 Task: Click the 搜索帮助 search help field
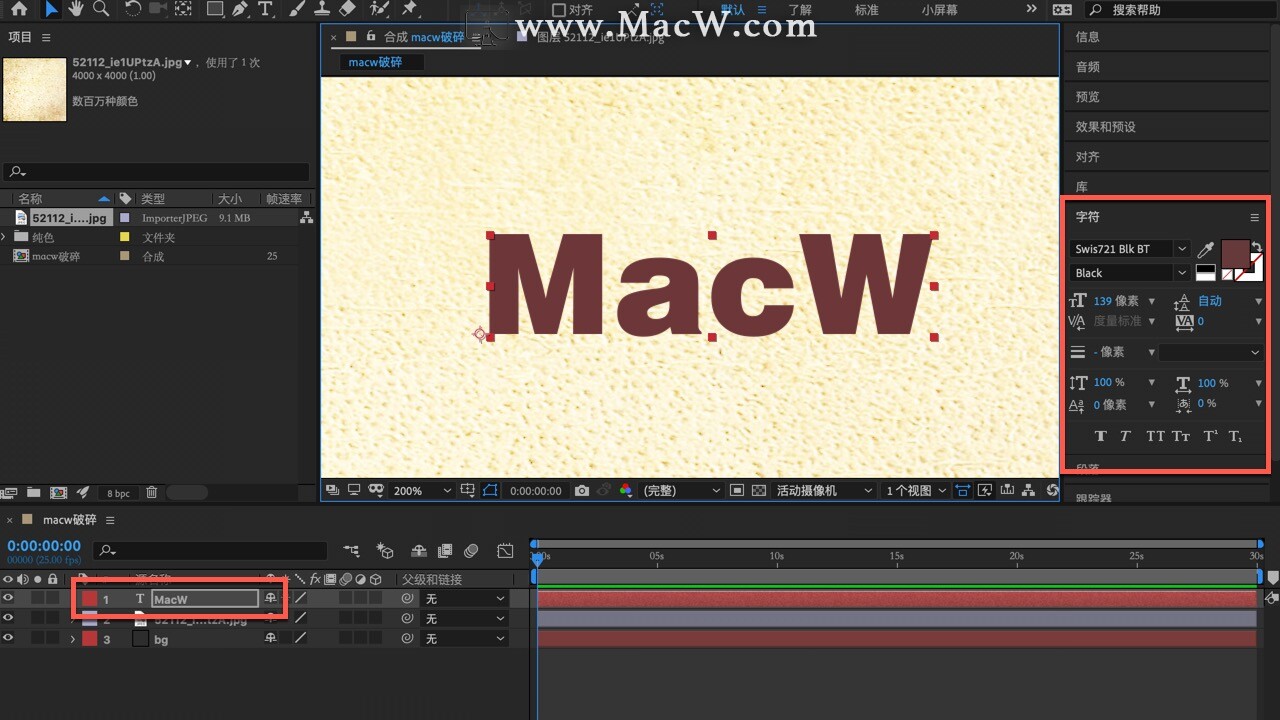1178,10
